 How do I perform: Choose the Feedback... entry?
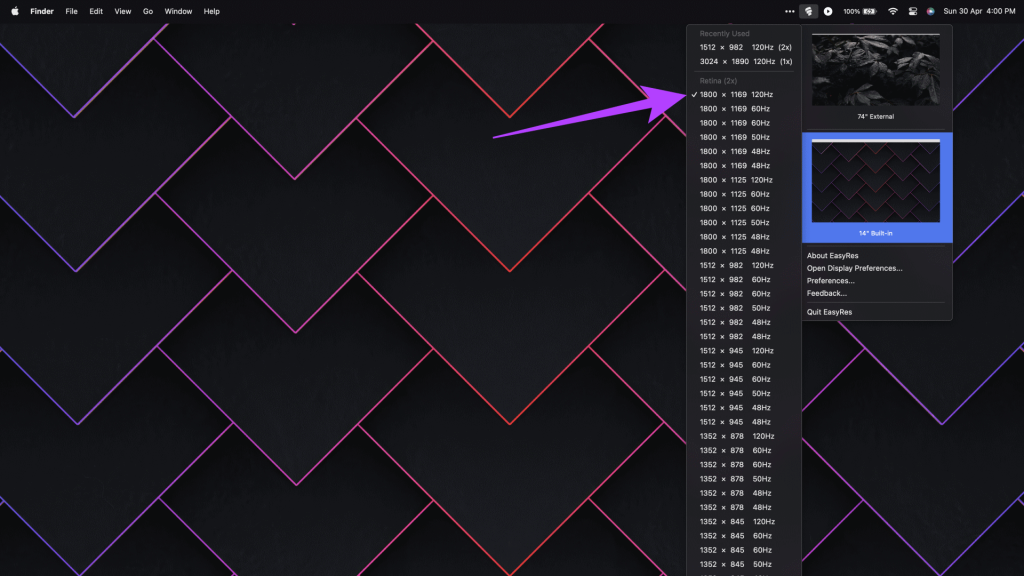[x=826, y=293]
